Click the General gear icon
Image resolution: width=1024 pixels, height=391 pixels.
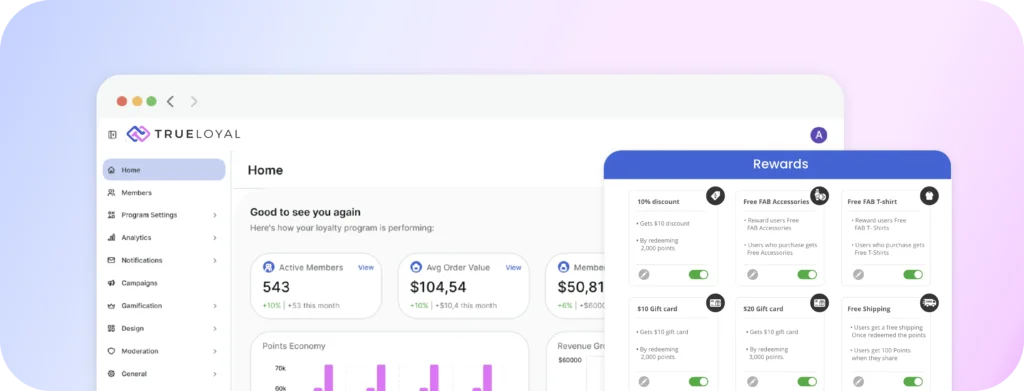[x=111, y=373]
